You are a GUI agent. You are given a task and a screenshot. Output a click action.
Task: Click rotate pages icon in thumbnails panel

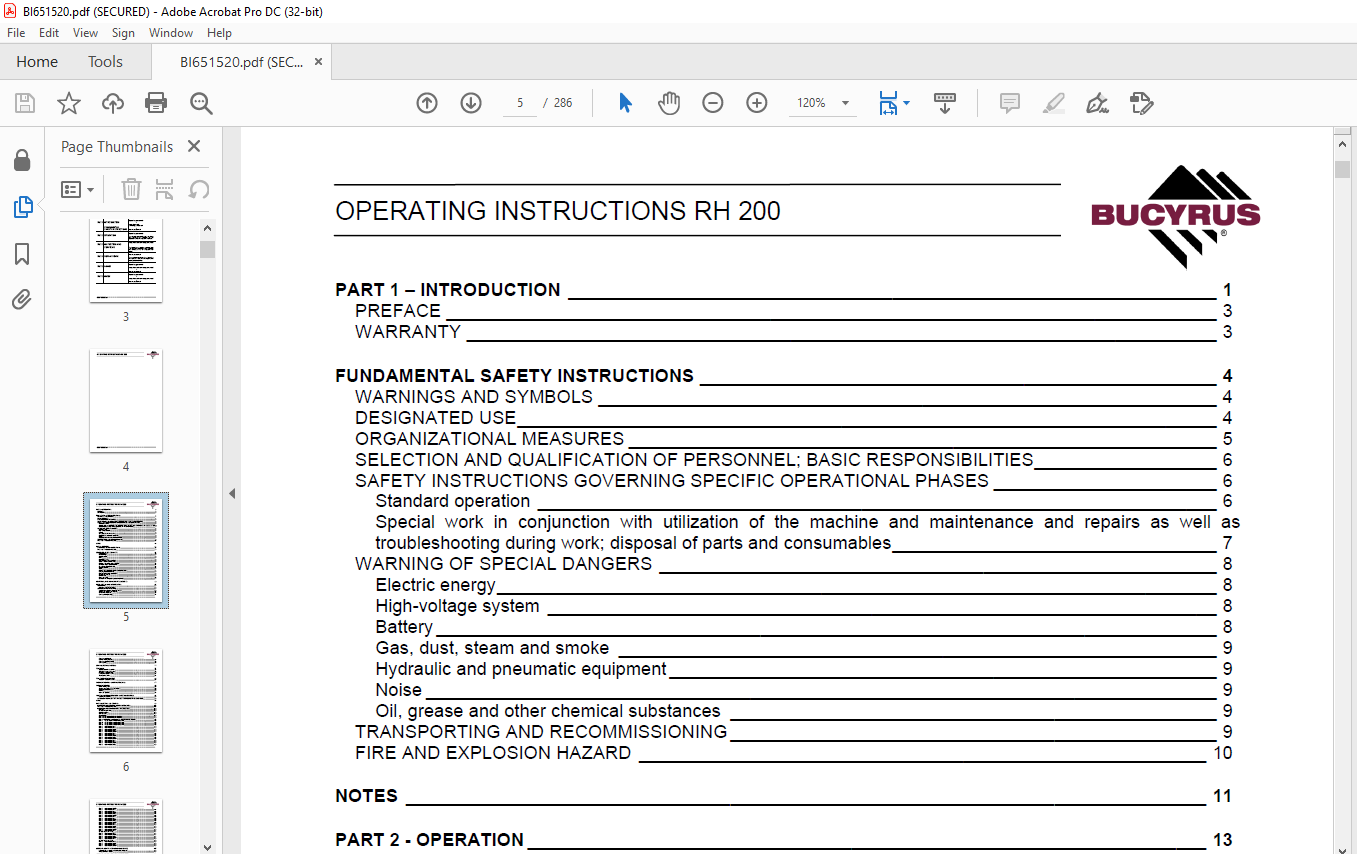click(199, 189)
